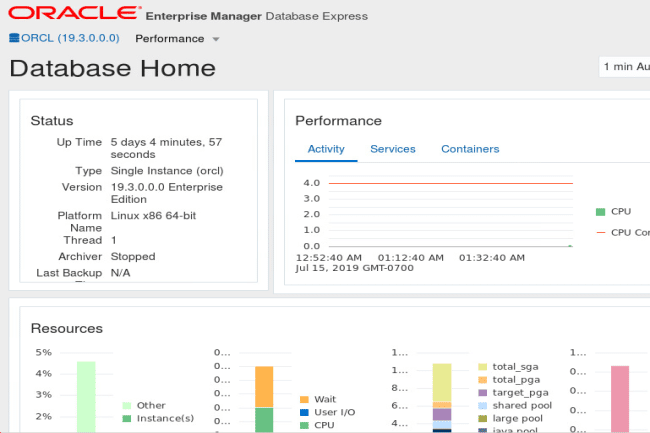
Task: Click the CPU legend green swatch
Action: click(600, 212)
